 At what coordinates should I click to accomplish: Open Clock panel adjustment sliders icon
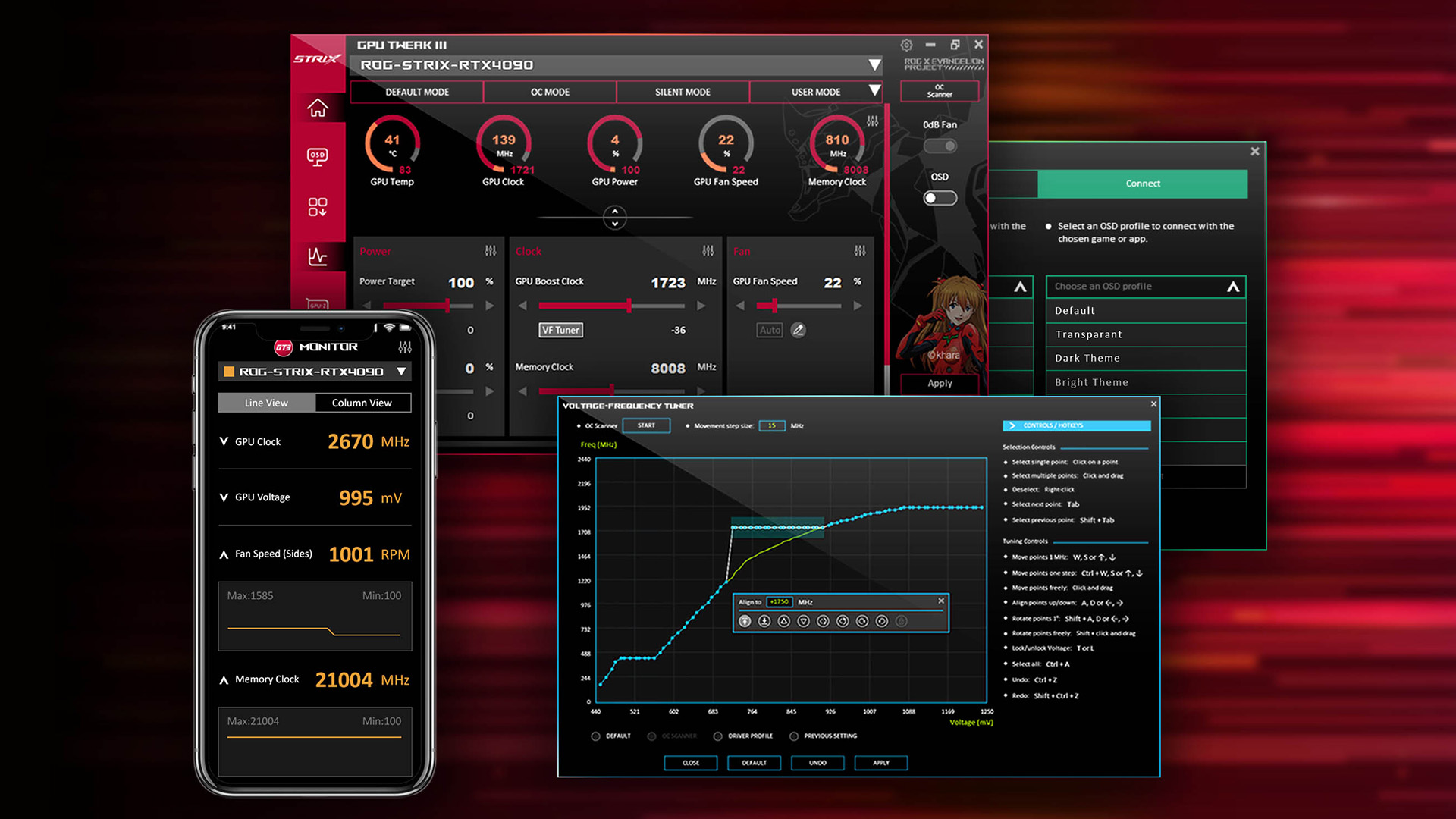tap(708, 251)
